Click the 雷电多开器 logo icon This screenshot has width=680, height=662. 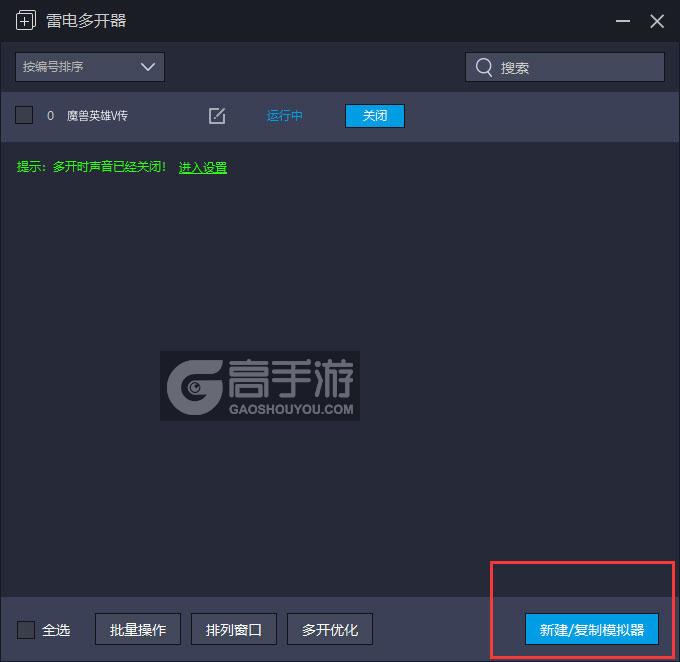click(26, 20)
